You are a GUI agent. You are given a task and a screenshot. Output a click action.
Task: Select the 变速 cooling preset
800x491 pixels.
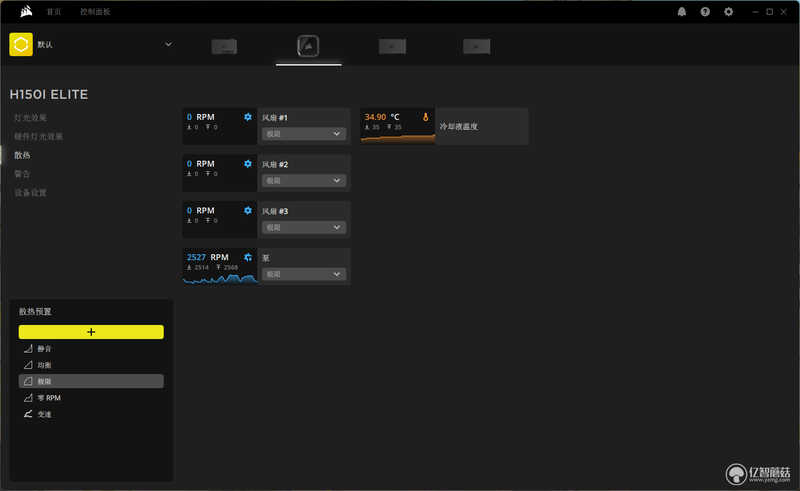[91, 414]
